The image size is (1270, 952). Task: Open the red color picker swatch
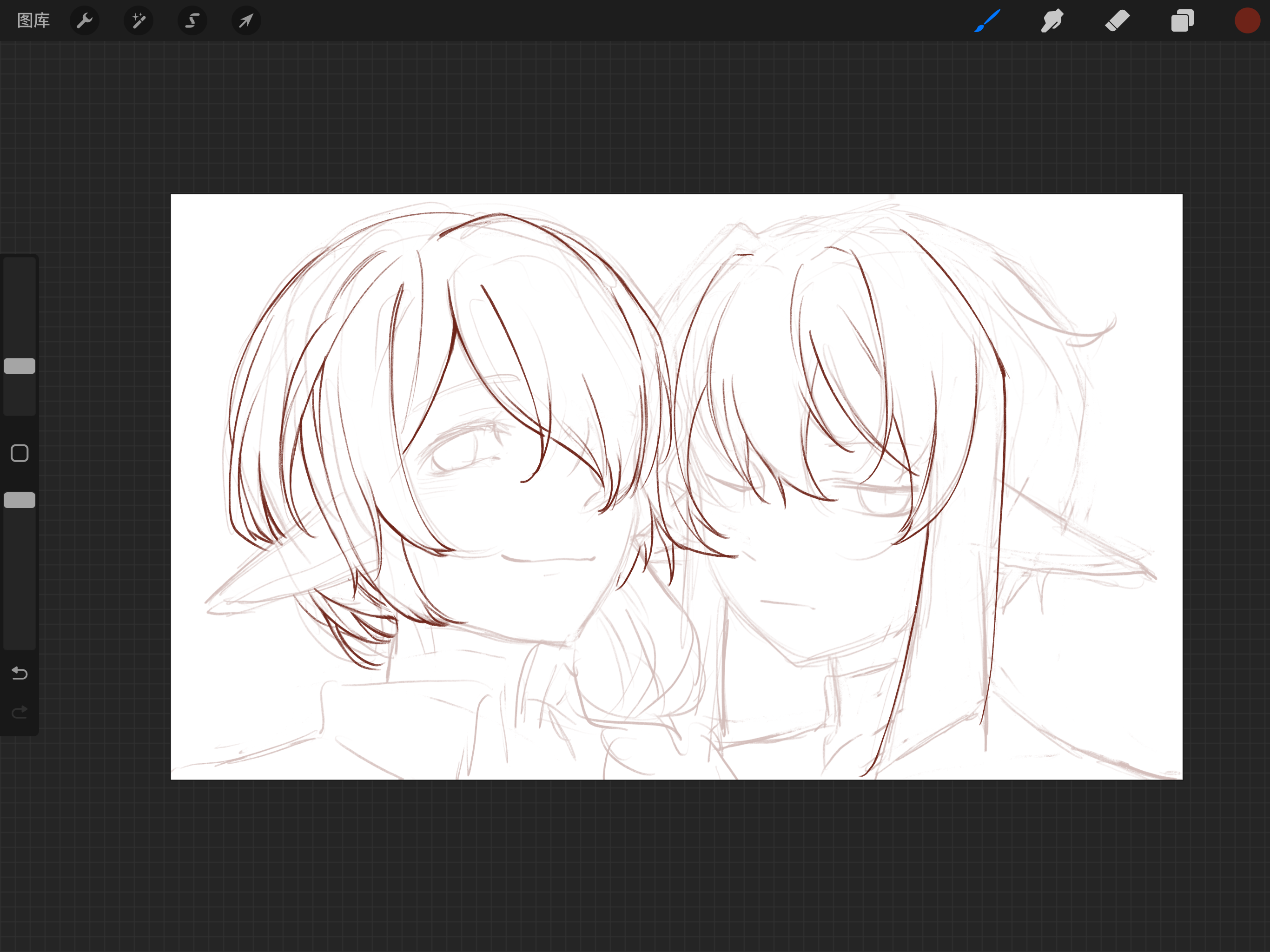(1246, 20)
